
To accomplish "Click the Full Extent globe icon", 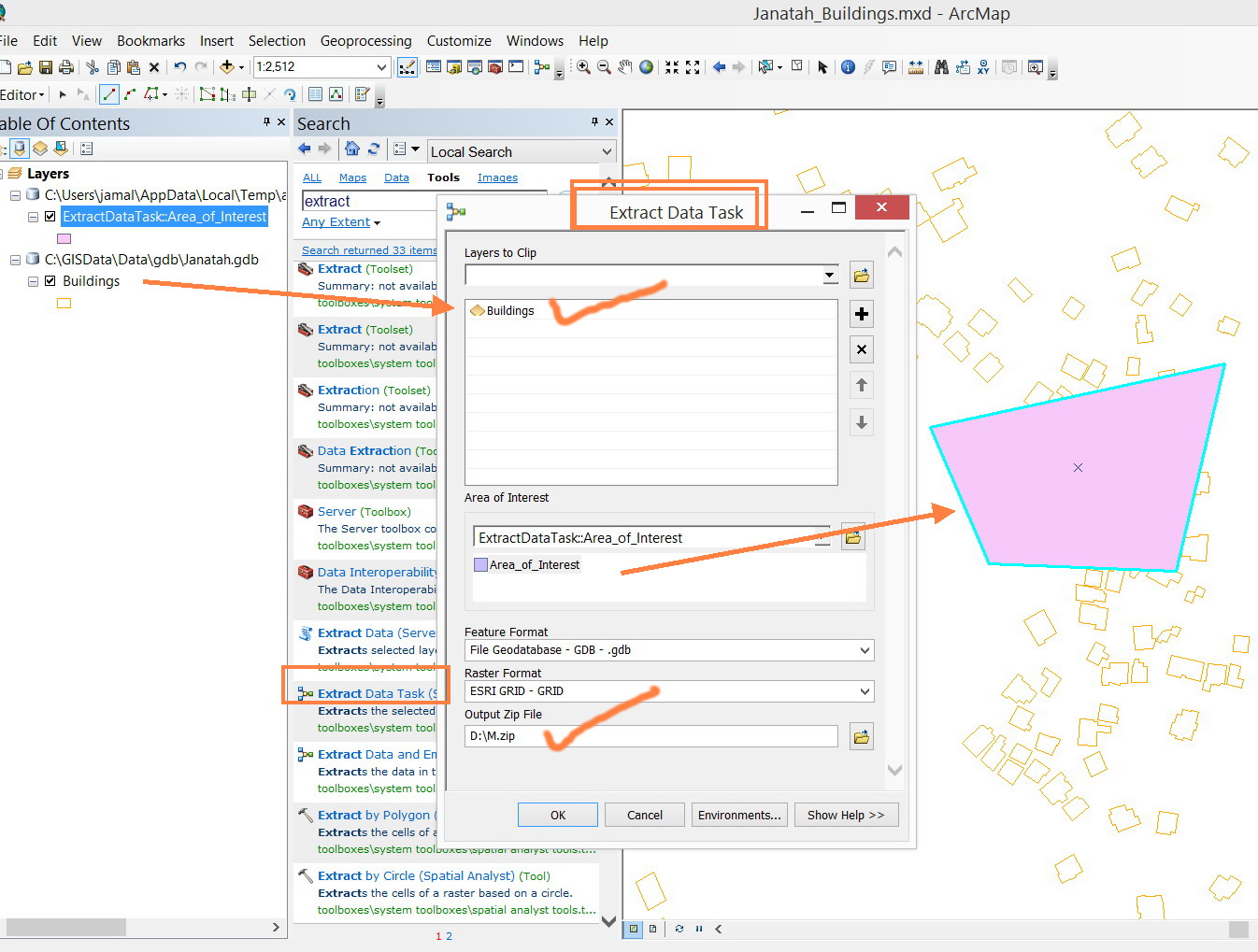I will coord(646,67).
